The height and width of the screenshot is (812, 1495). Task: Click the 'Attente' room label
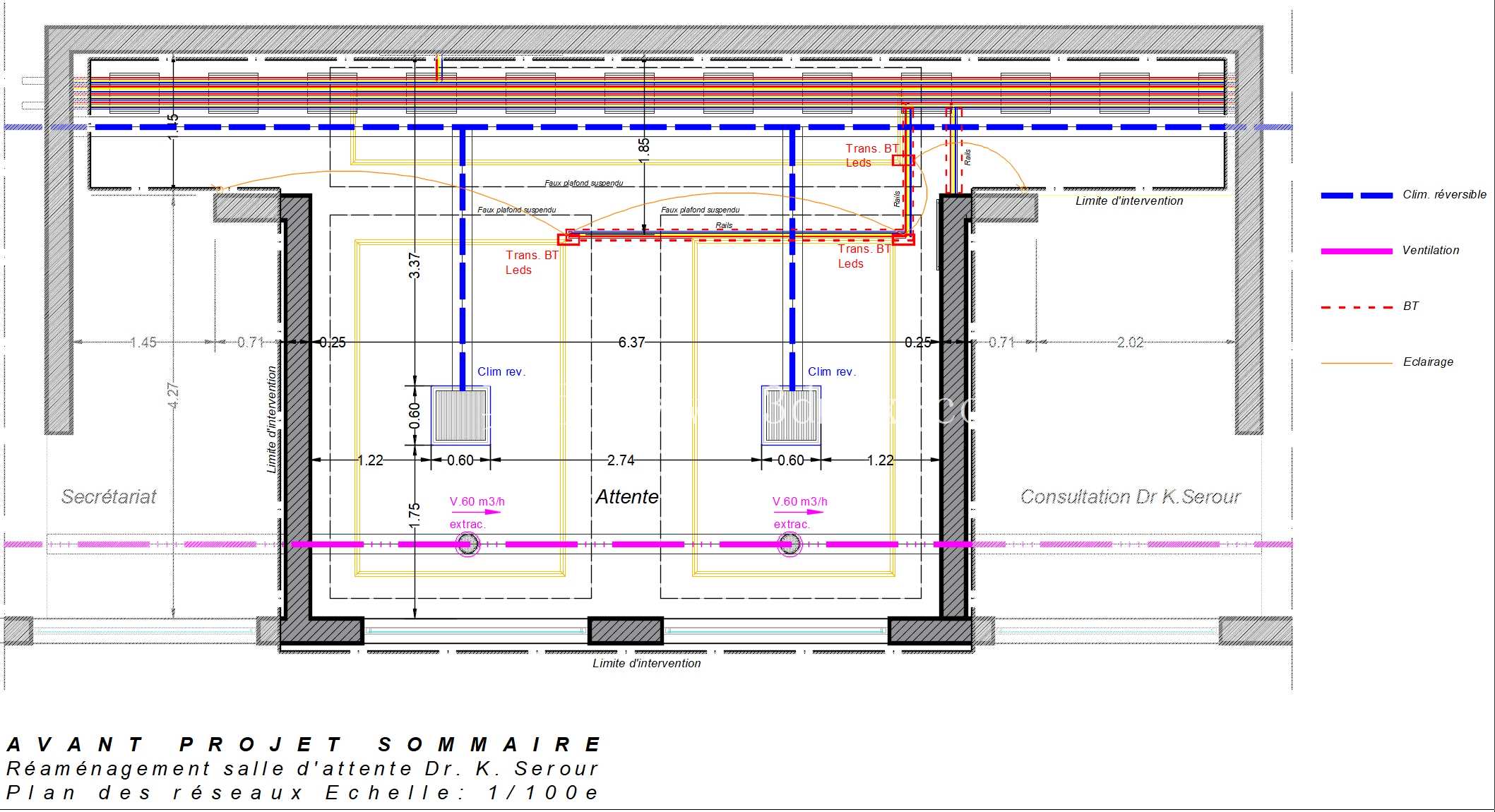click(627, 497)
